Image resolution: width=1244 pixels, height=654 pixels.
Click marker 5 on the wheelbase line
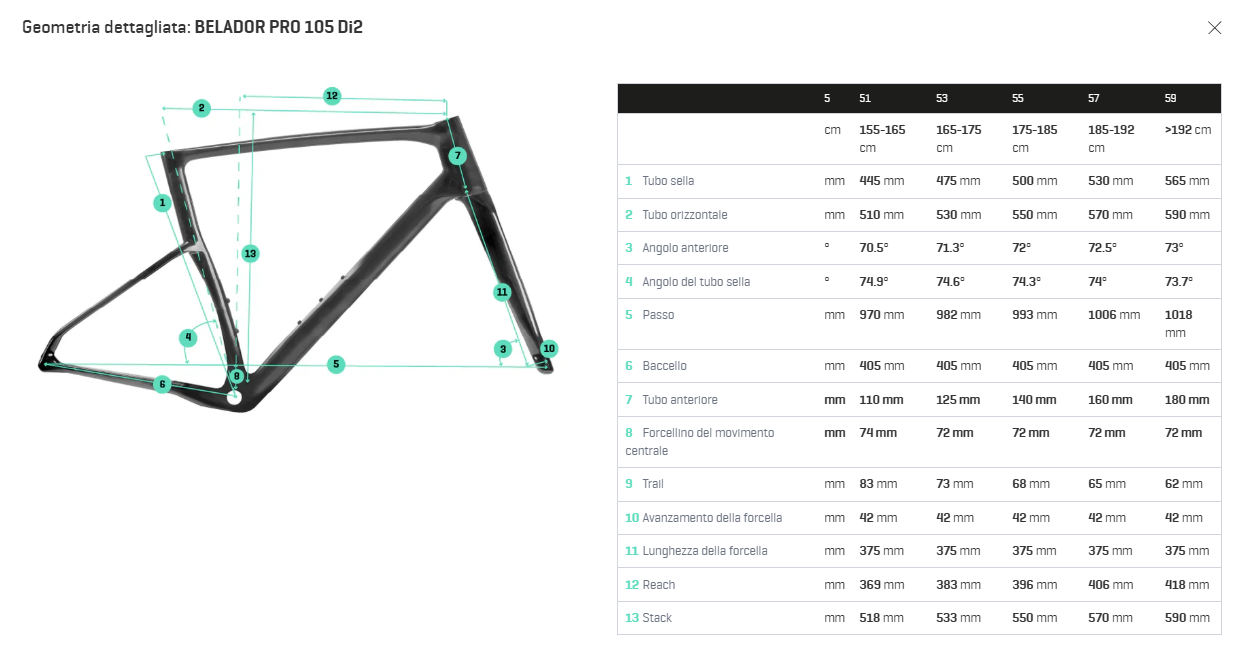336,365
